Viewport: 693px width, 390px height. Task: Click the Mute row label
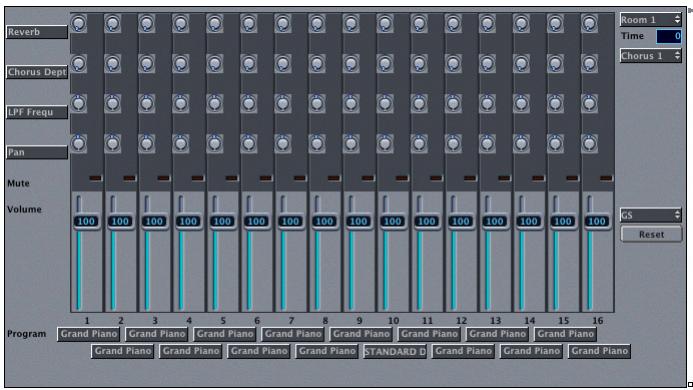click(x=18, y=183)
